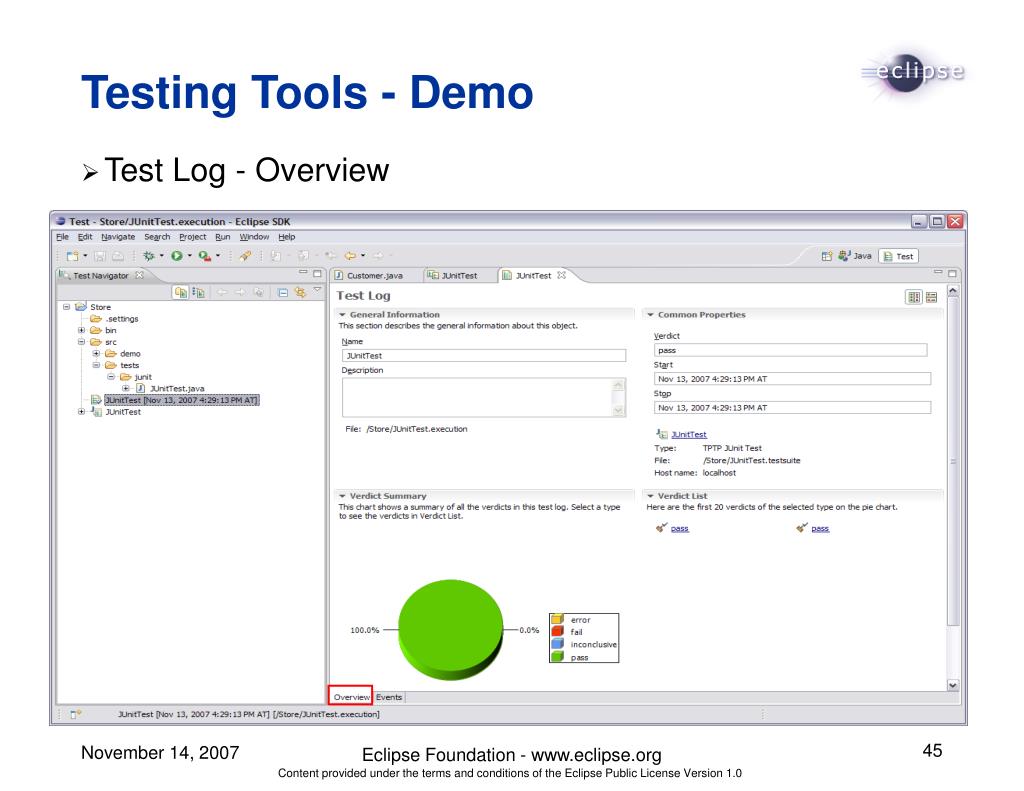
Task: Click the yellow Back navigation arrow
Action: click(x=351, y=256)
